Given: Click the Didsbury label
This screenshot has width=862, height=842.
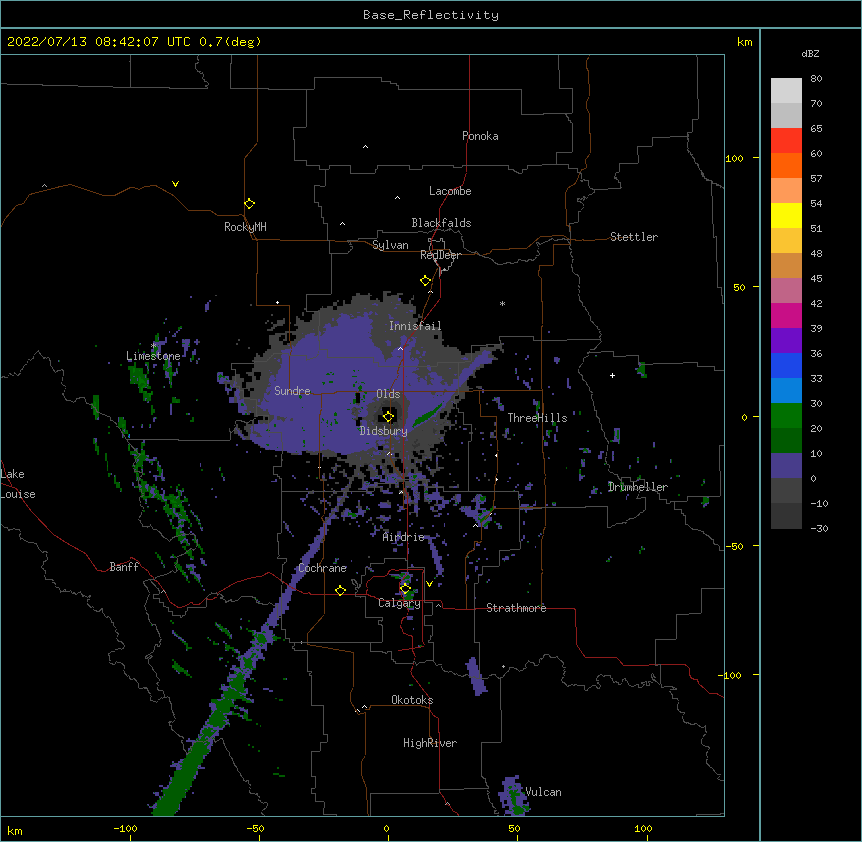Looking at the screenshot, I should click(383, 431).
